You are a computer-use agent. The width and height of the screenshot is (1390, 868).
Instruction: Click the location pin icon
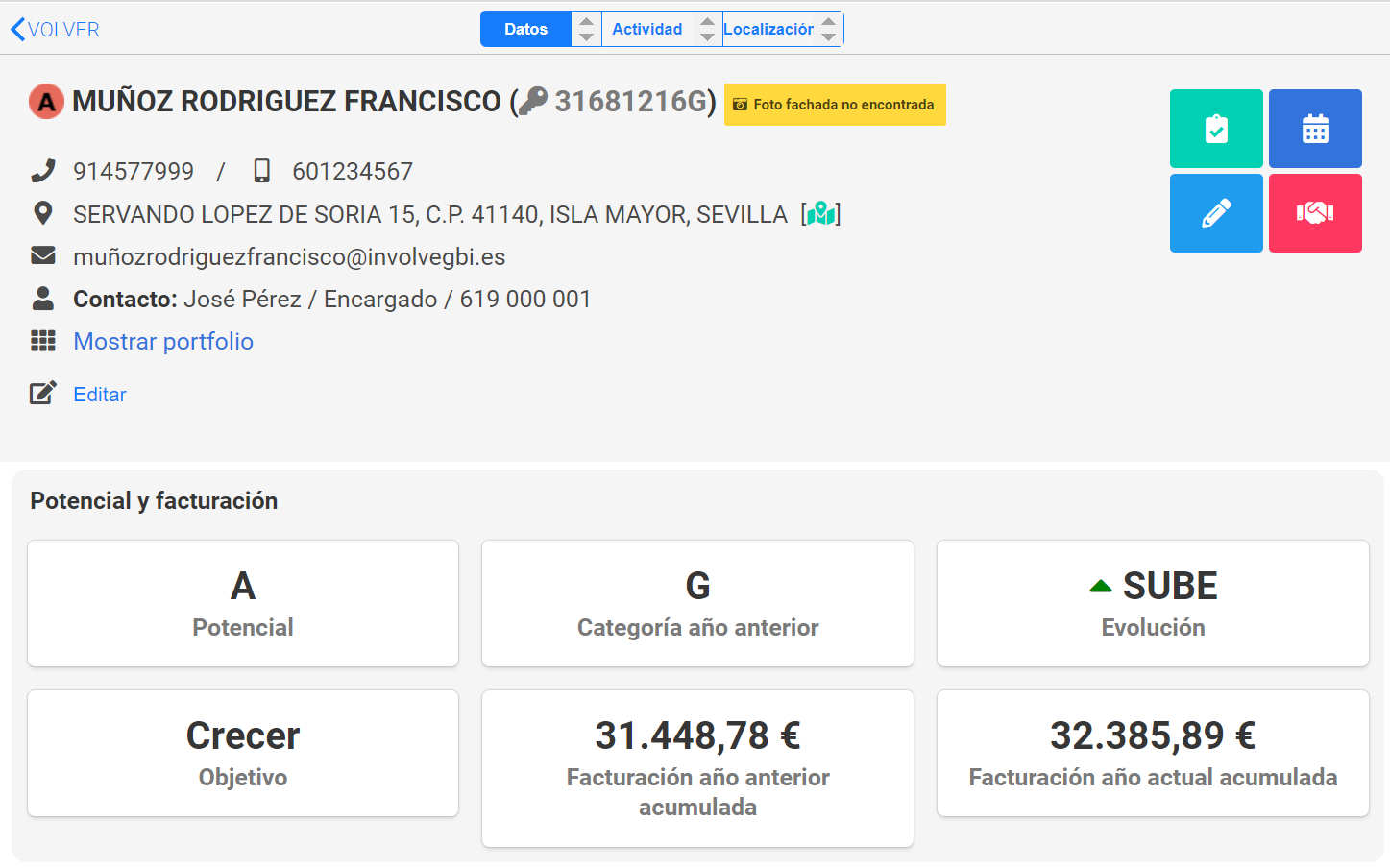pyautogui.click(x=43, y=213)
